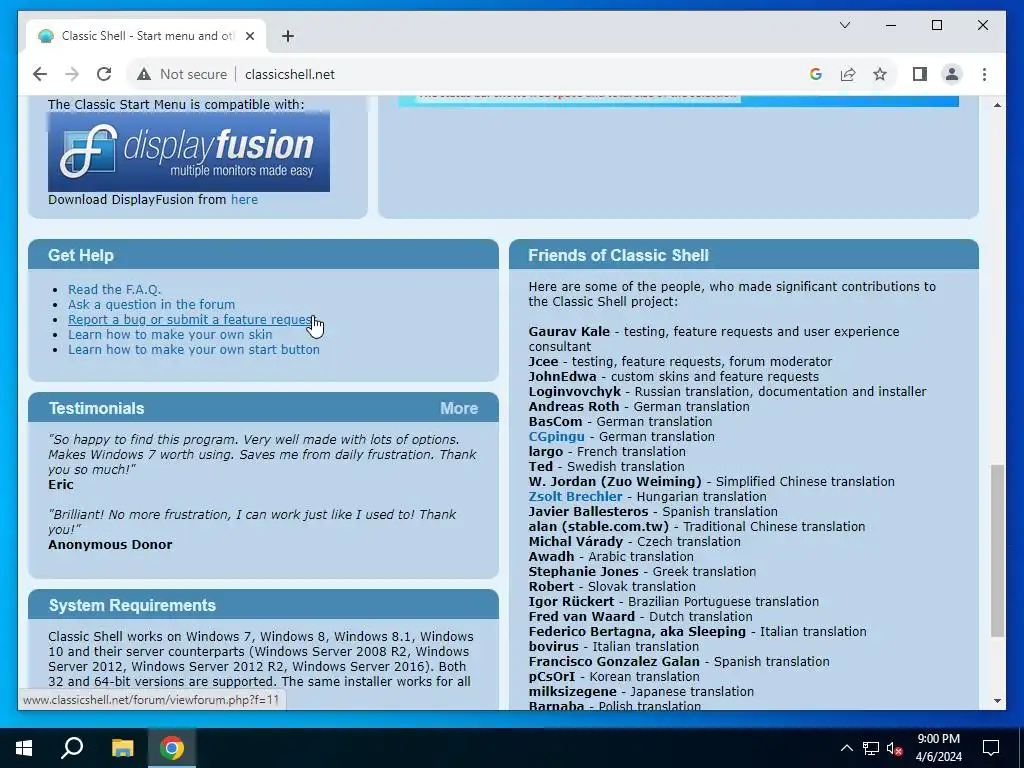Open Learn to make your own start button
Viewport: 1024px width, 768px height.
coord(194,349)
